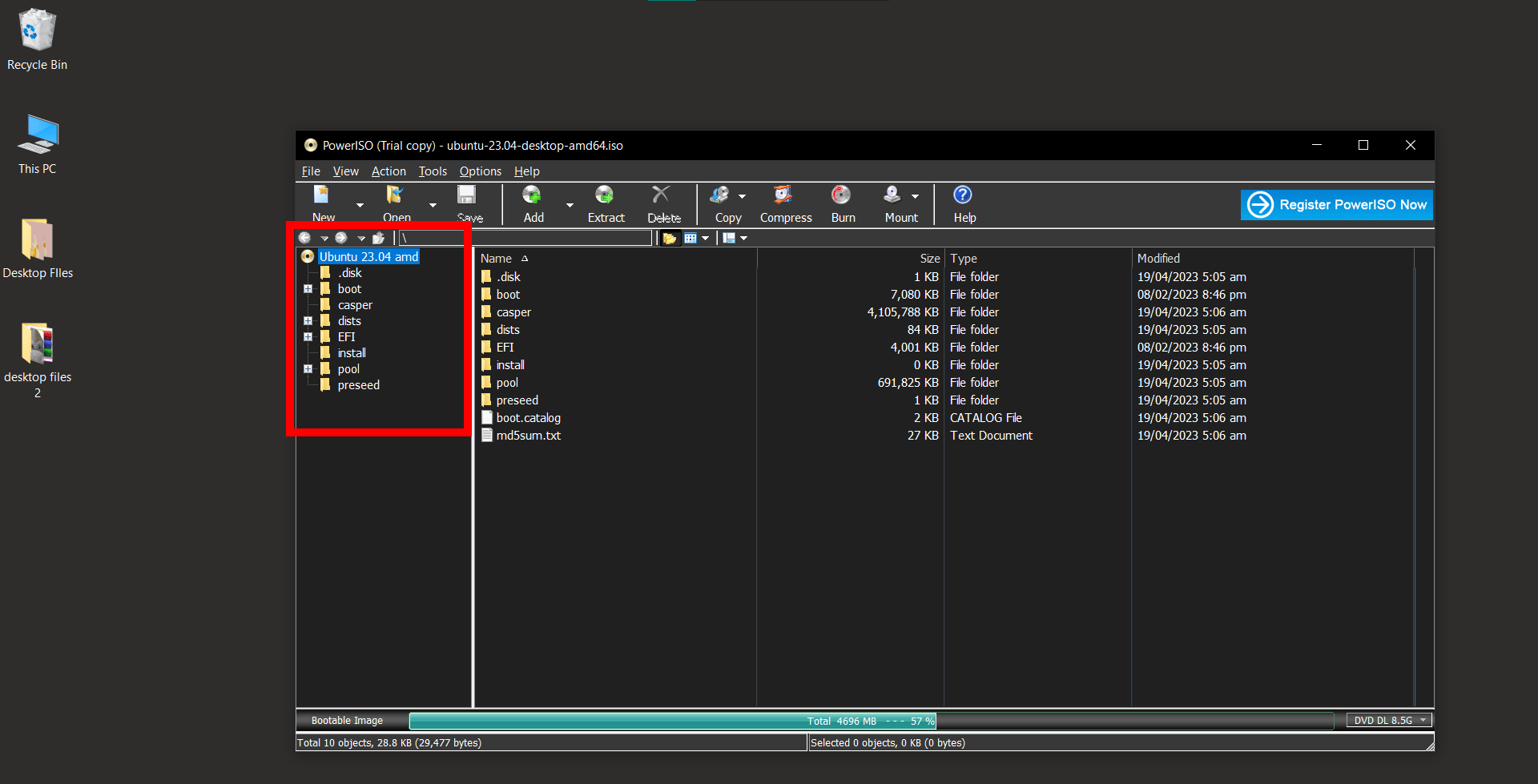Expand the boot folder in the tree

308,288
